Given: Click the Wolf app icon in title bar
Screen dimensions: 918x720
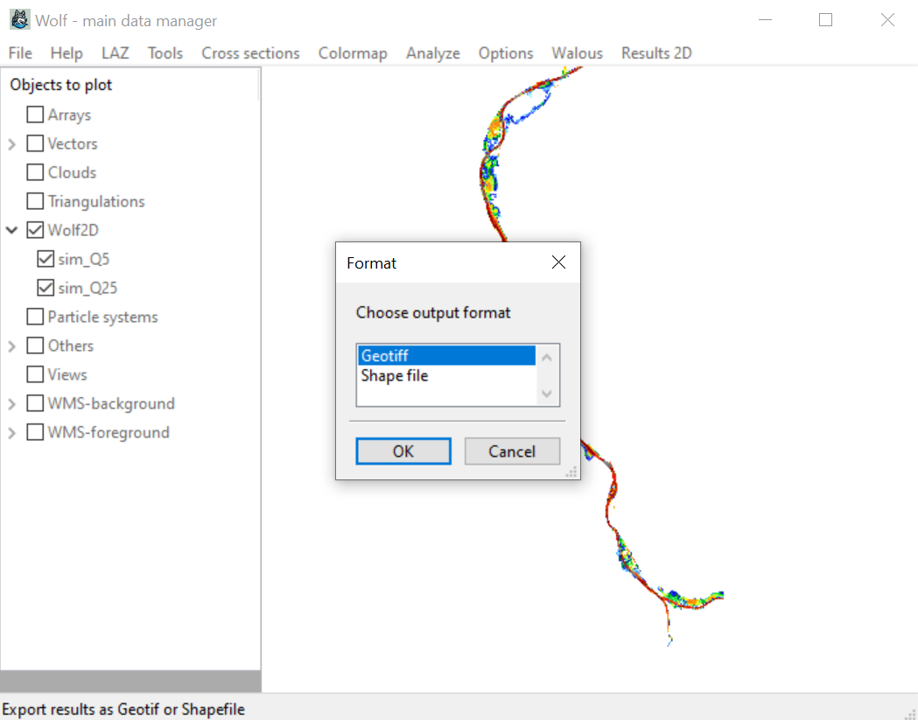Looking at the screenshot, I should point(19,20).
